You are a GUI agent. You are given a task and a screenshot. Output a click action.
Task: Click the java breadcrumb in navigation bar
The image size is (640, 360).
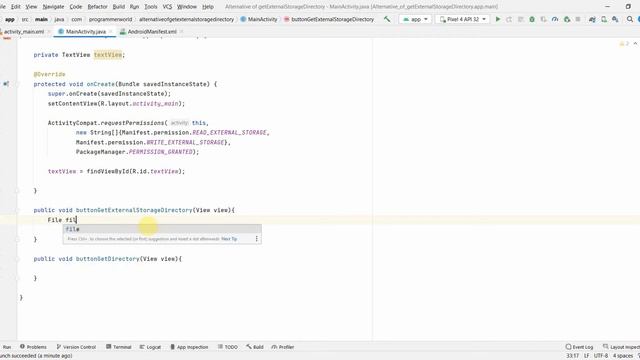[x=59, y=19]
